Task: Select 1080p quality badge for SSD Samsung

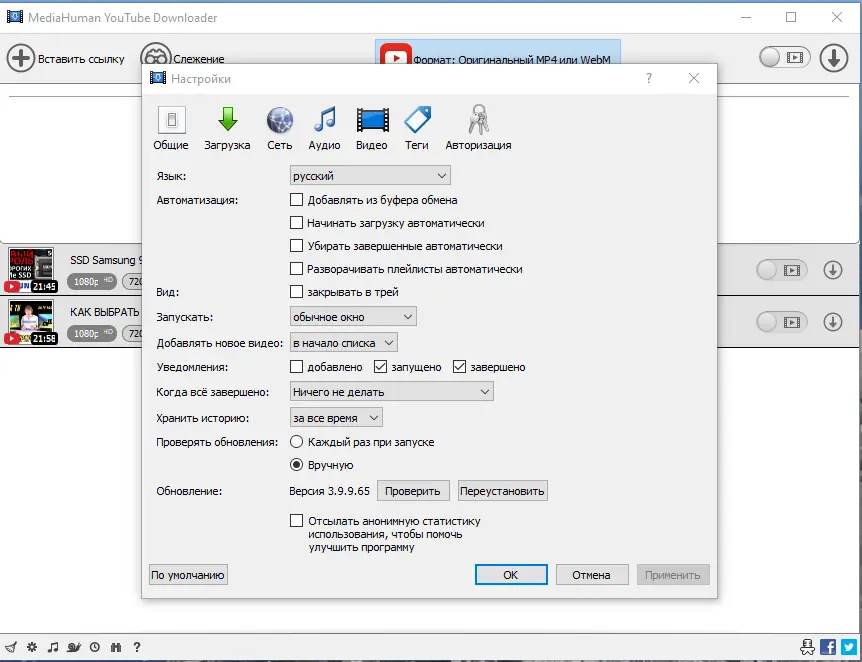Action: tap(92, 282)
